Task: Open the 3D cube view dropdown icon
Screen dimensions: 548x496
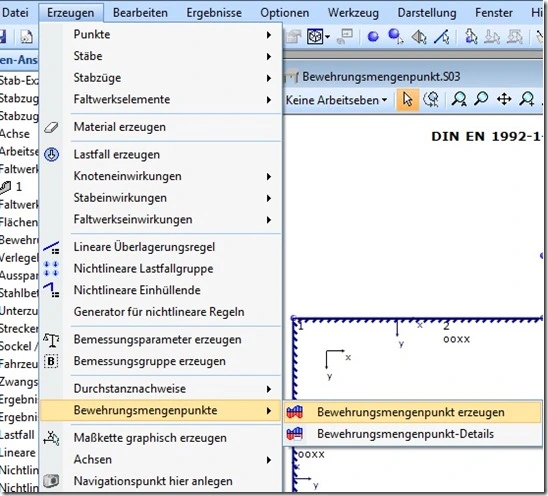Action: pyautogui.click(x=318, y=36)
